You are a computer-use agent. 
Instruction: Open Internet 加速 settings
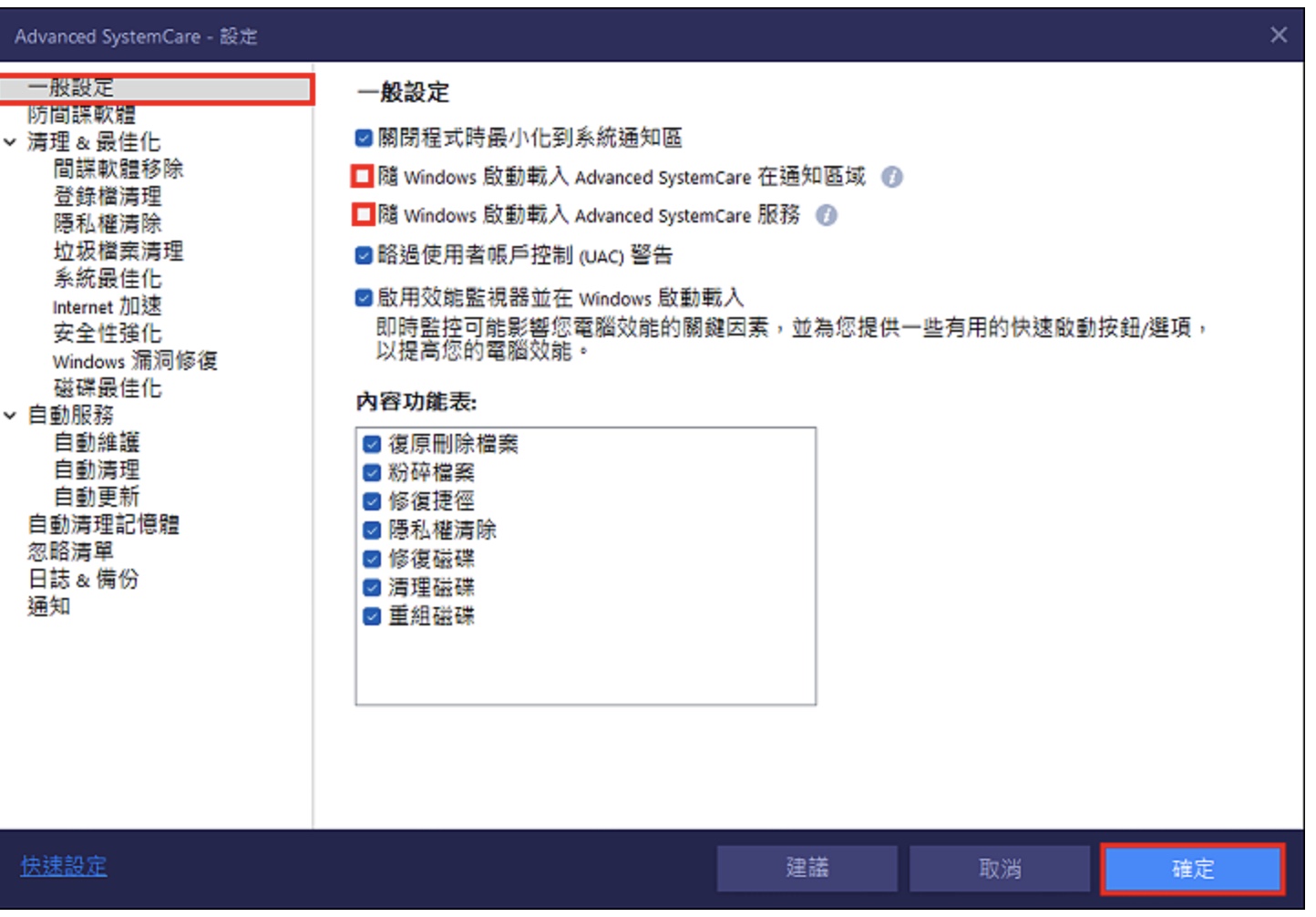108,307
